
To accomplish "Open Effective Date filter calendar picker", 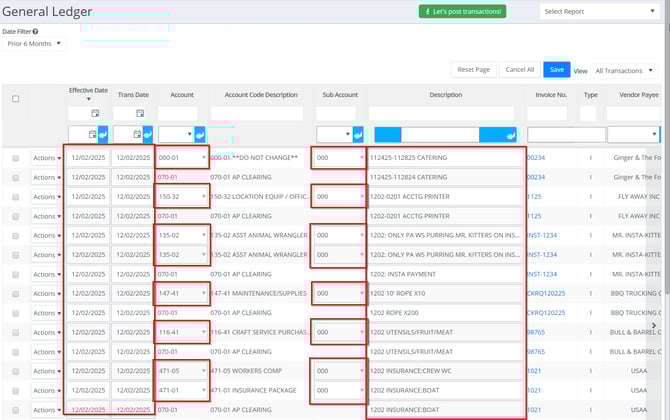I will (x=96, y=114).
